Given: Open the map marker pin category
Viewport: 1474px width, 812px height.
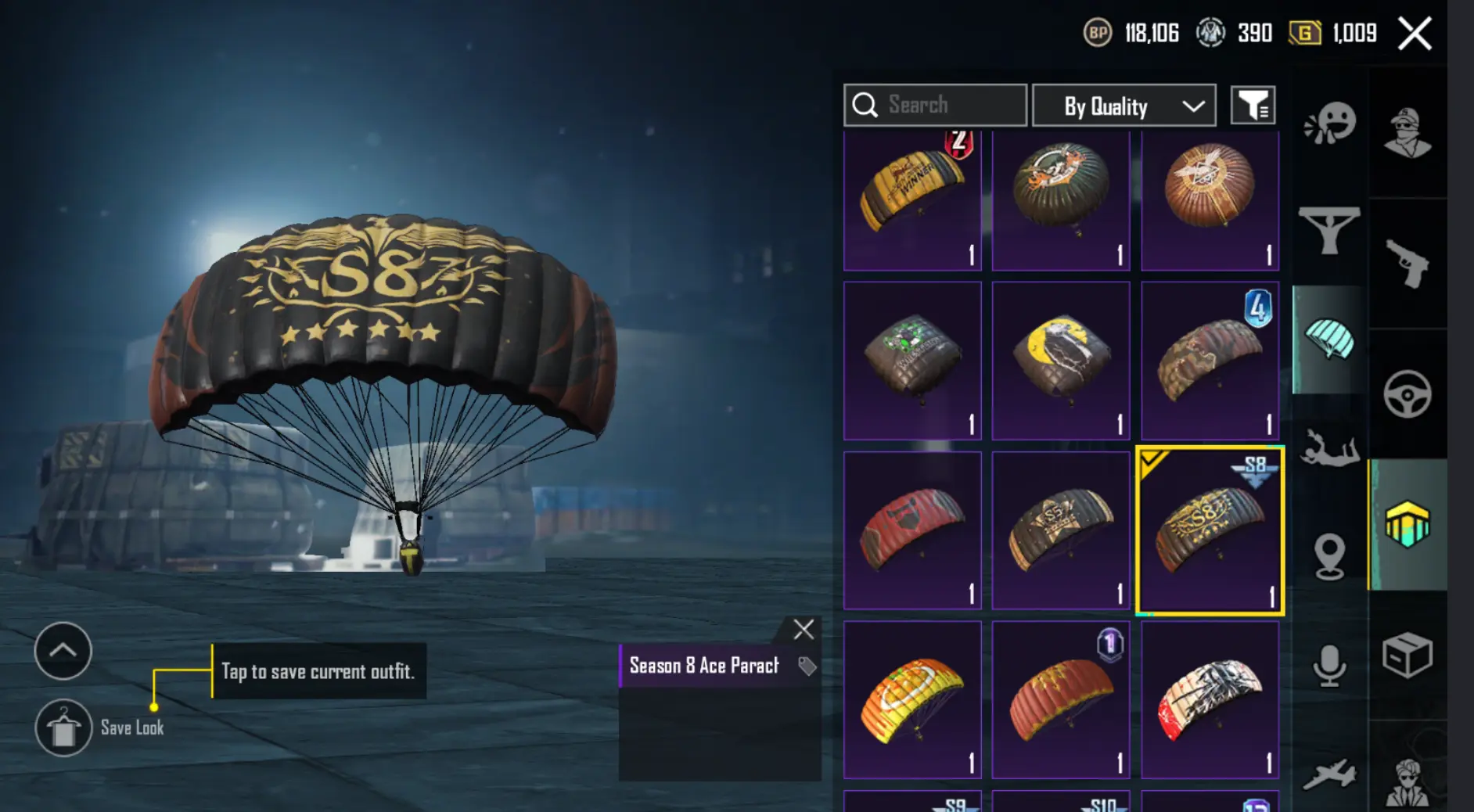Looking at the screenshot, I should pos(1329,556).
